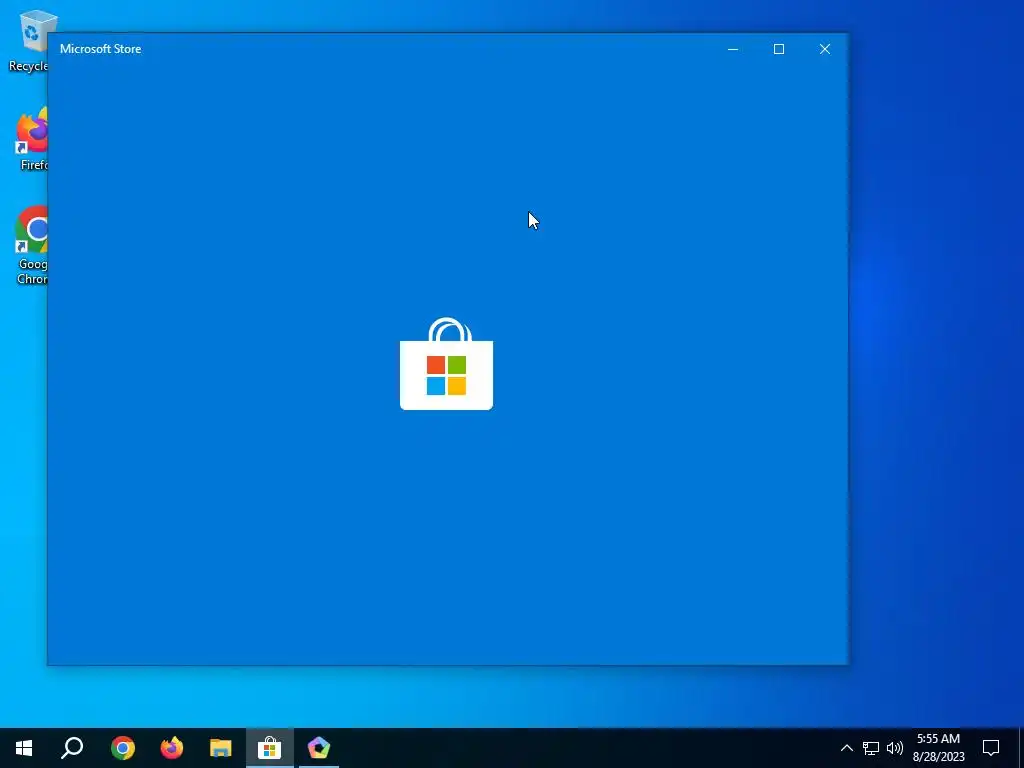Select the Google Chrome desktop shortcut
This screenshot has height=768, width=1024.
click(x=31, y=246)
